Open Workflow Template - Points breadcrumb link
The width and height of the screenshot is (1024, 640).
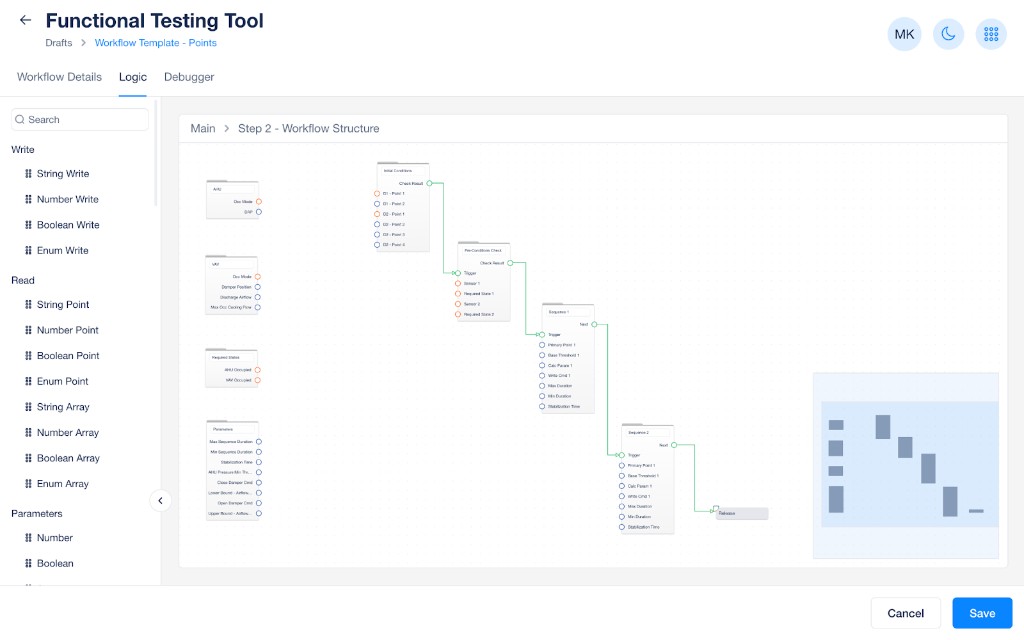pos(155,42)
